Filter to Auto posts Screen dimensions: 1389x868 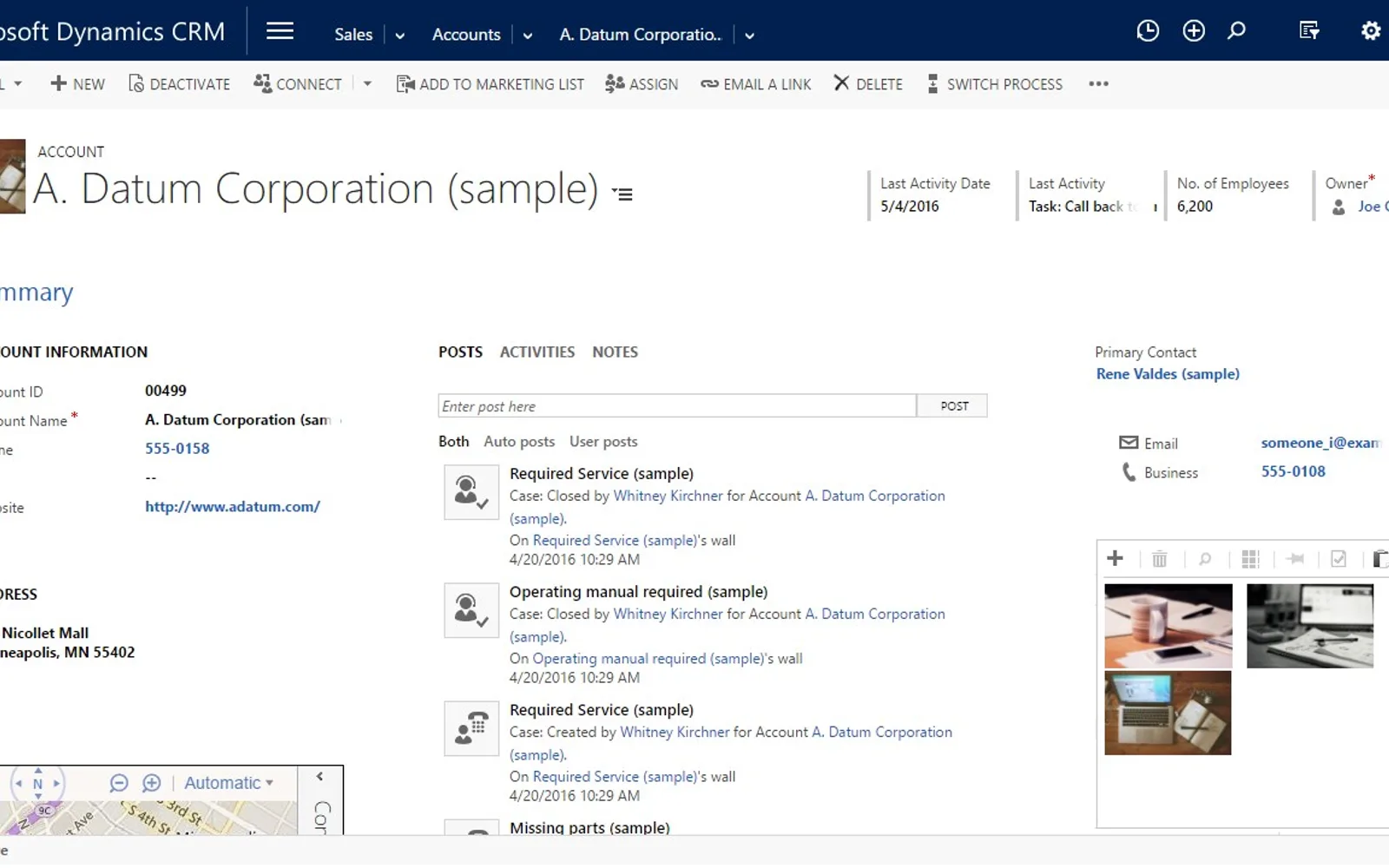coord(519,442)
